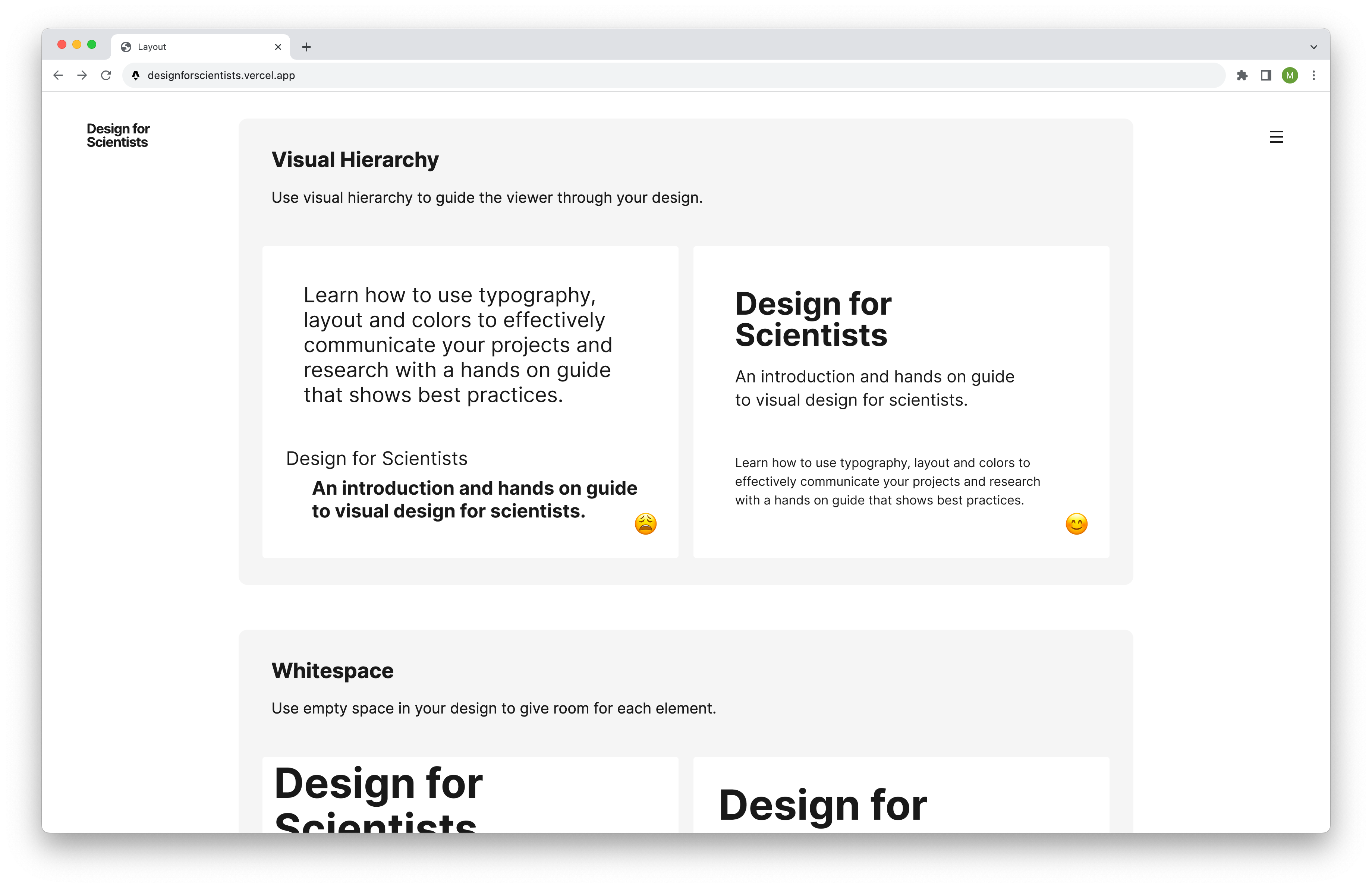Expand the tab search chevron
Image resolution: width=1372 pixels, height=888 pixels.
(x=1313, y=47)
